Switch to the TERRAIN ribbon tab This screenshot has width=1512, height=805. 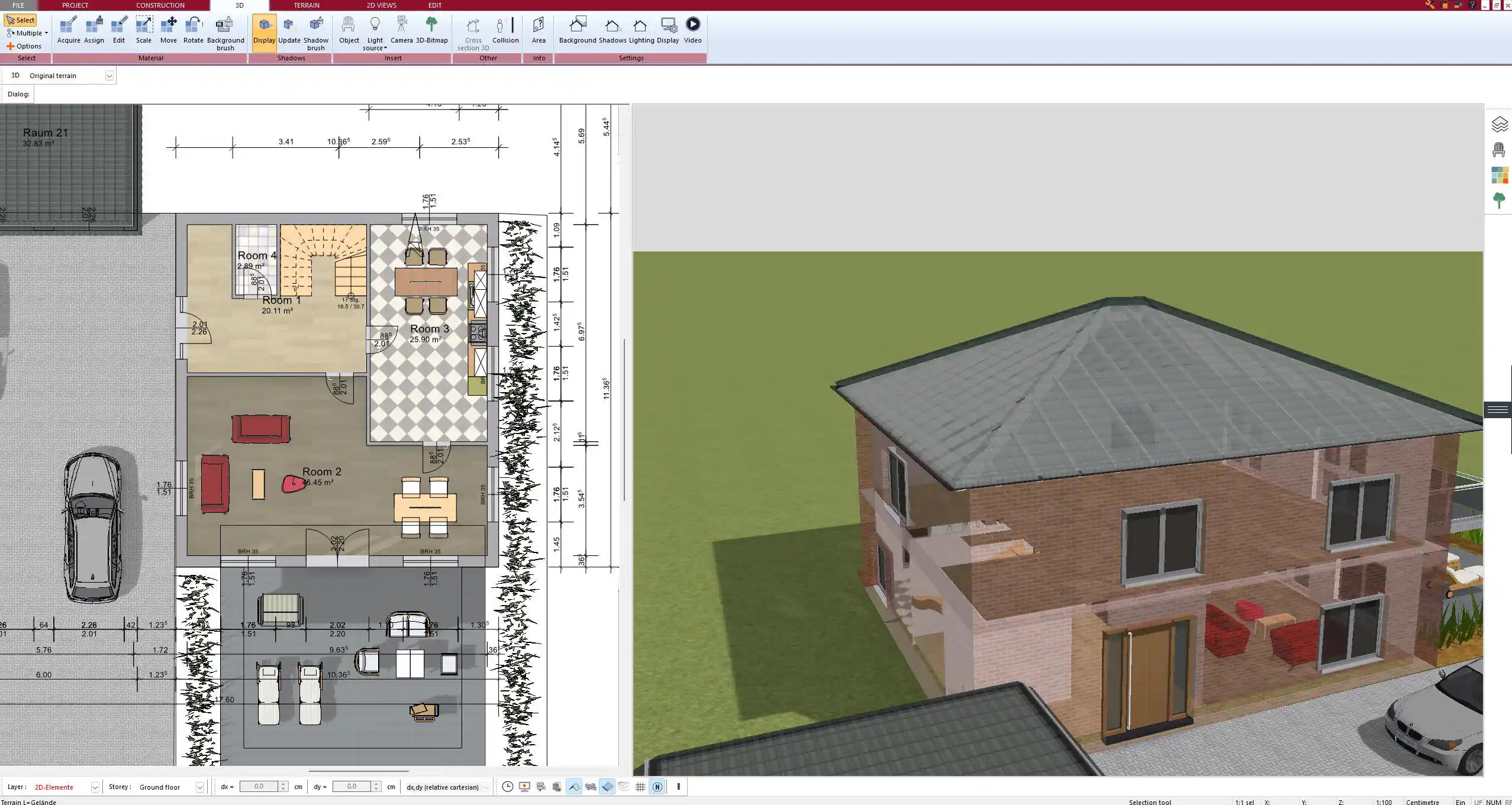[305, 5]
